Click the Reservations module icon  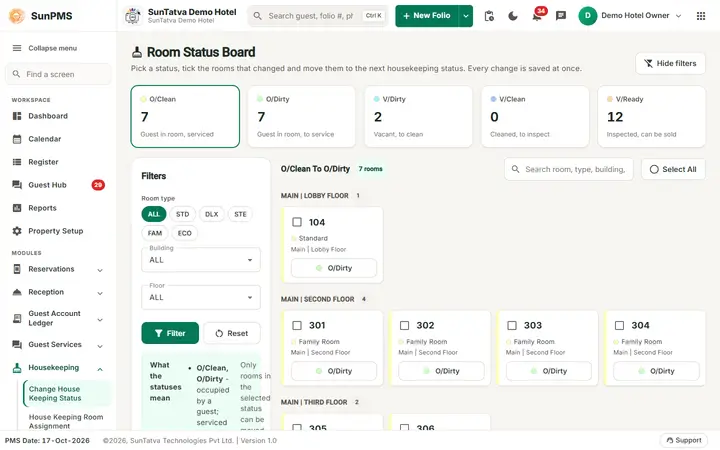[x=17, y=269]
